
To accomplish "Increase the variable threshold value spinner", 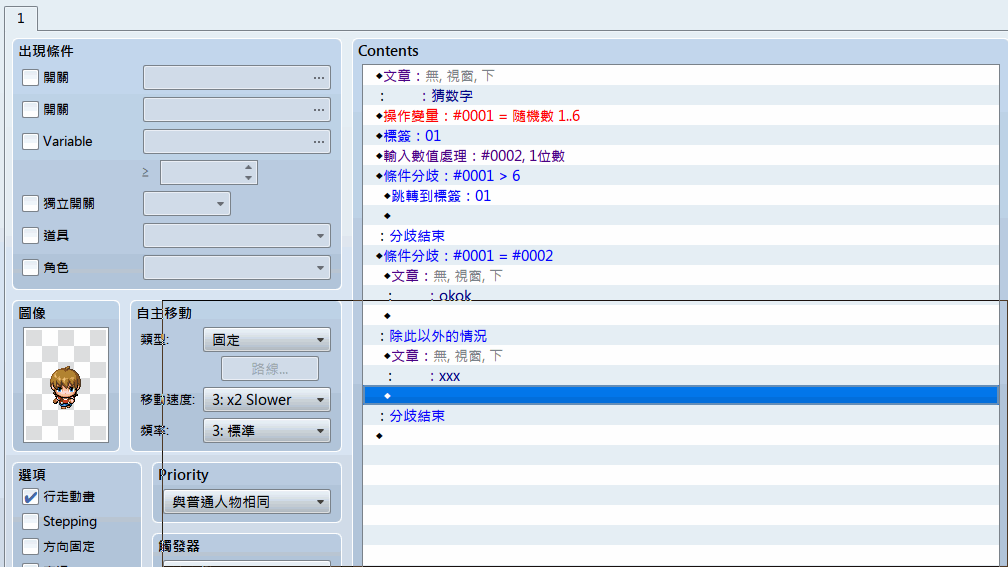I will [248, 167].
